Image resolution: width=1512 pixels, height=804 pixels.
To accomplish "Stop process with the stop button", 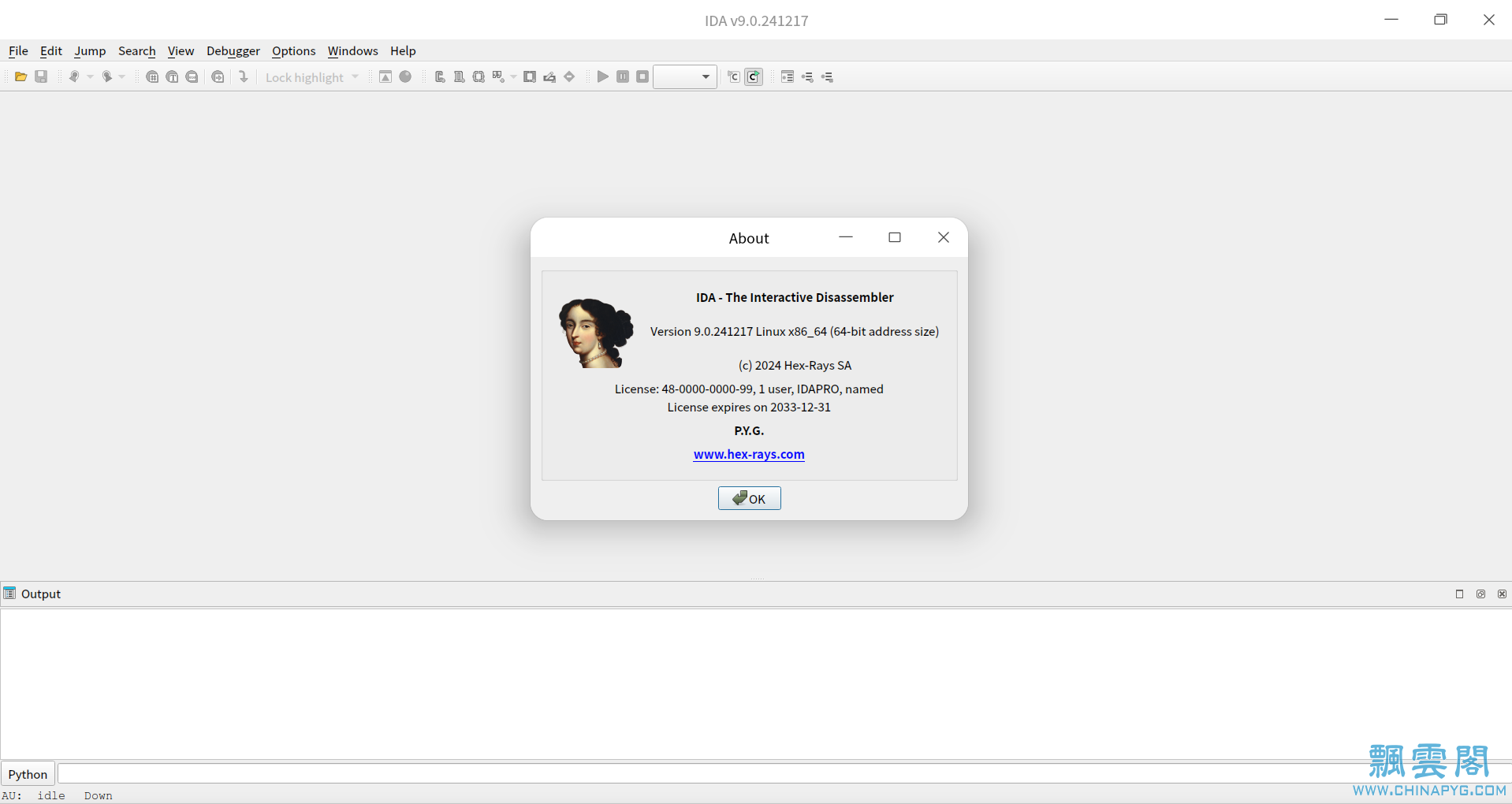I will tap(642, 76).
